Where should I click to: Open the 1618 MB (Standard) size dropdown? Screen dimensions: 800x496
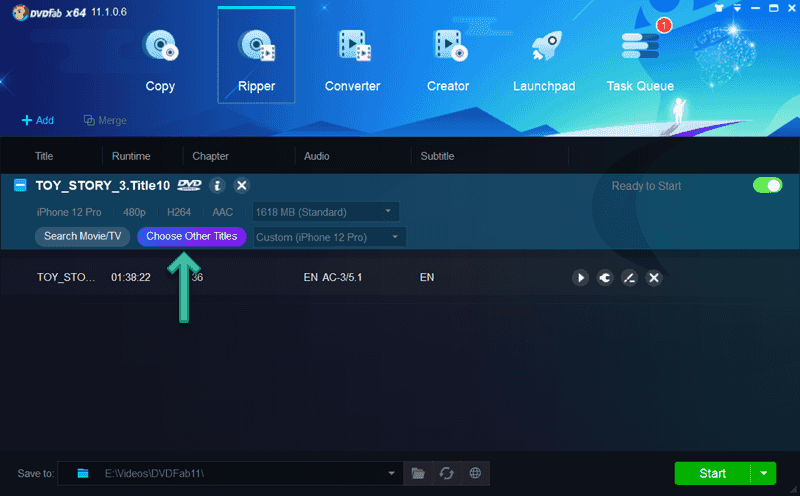[326, 212]
